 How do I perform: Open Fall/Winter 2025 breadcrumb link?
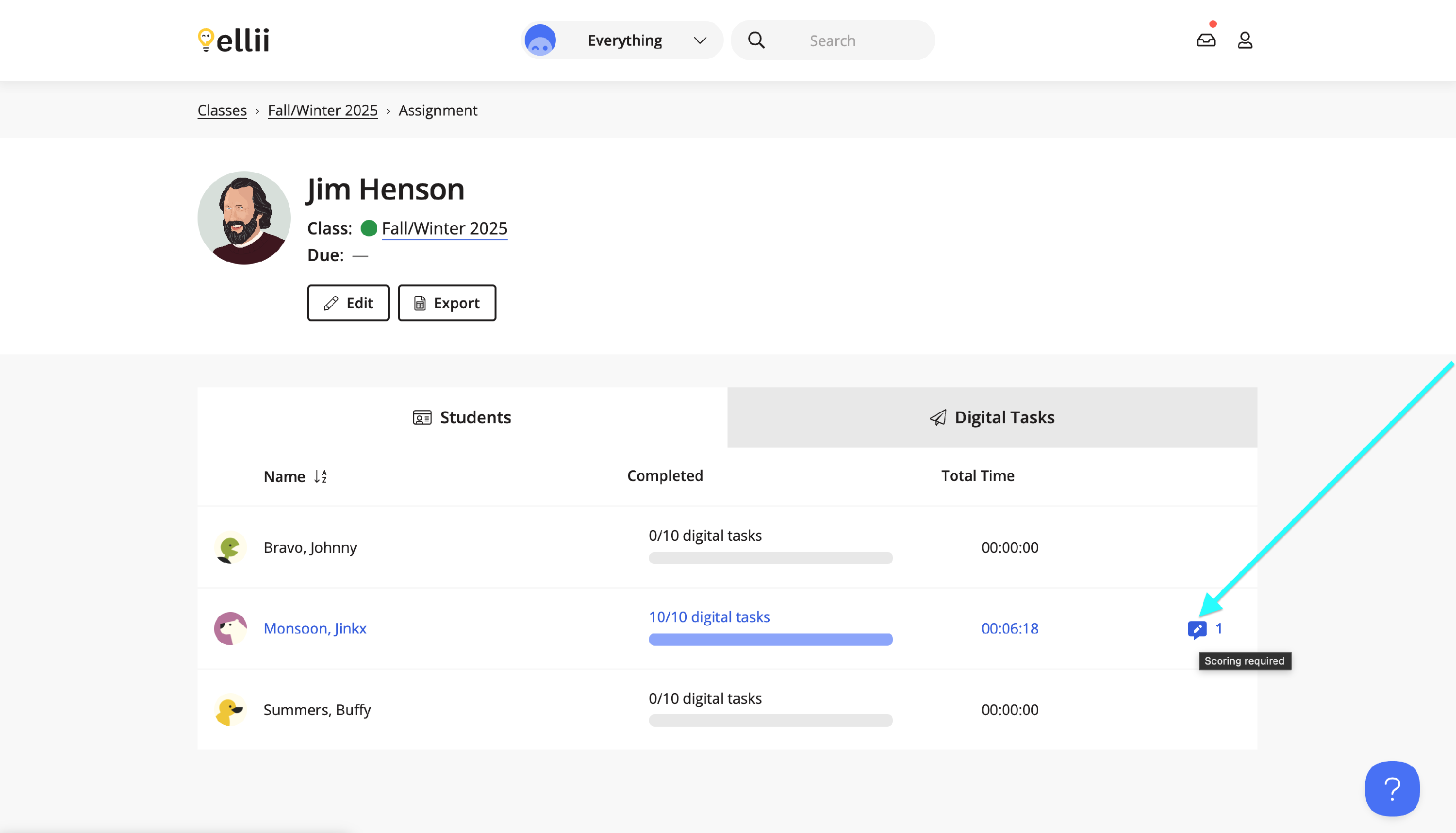(x=323, y=110)
